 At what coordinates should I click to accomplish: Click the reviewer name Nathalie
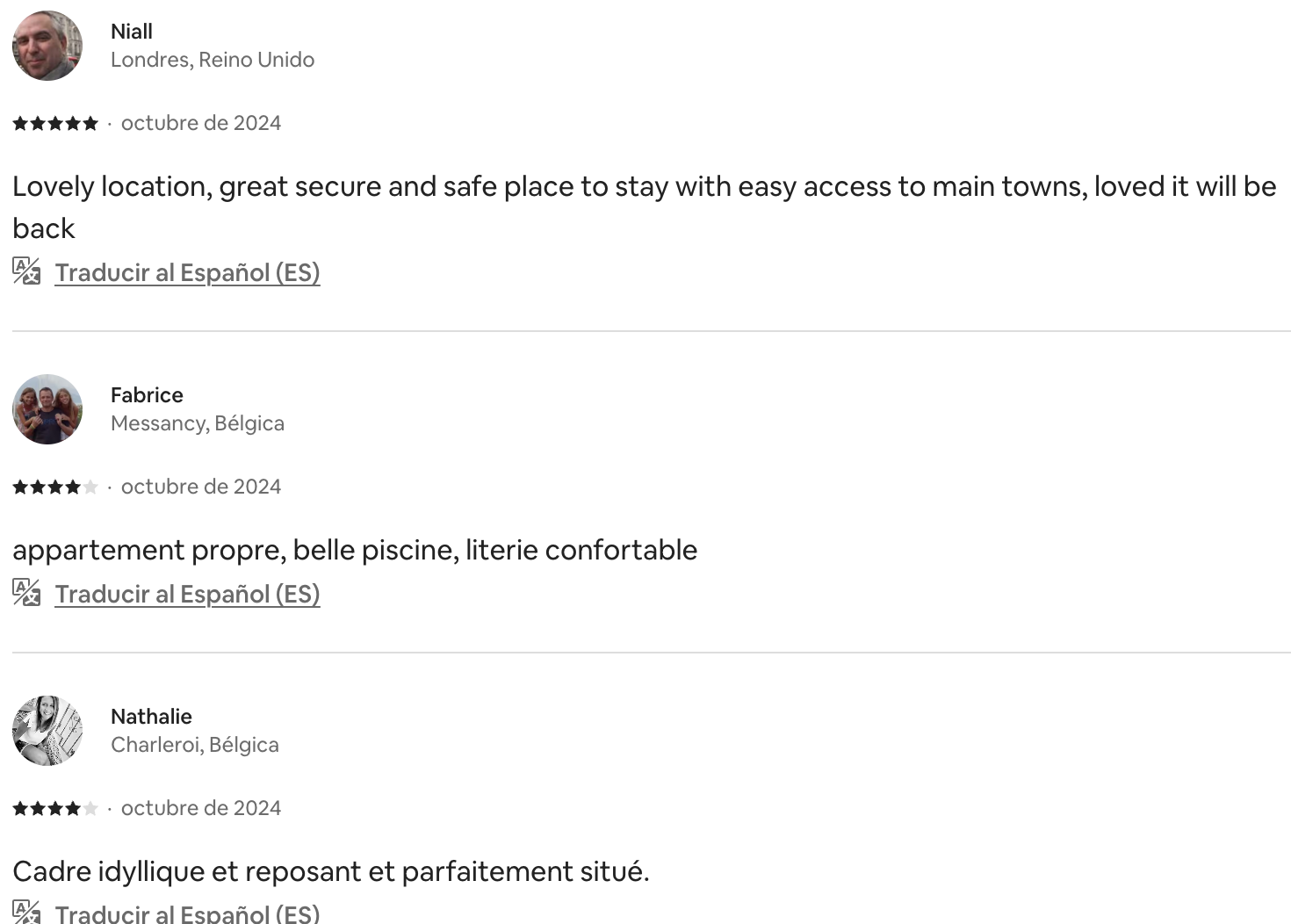(x=151, y=717)
